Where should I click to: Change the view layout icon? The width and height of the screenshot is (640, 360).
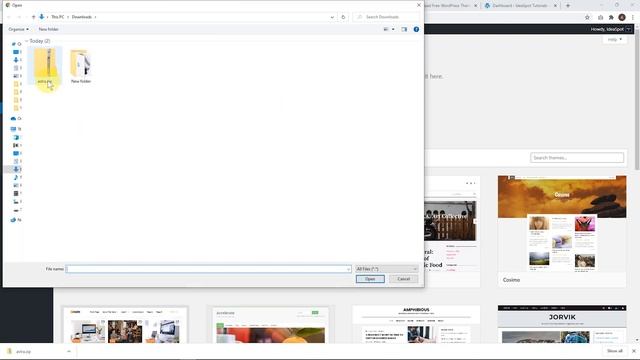point(386,29)
